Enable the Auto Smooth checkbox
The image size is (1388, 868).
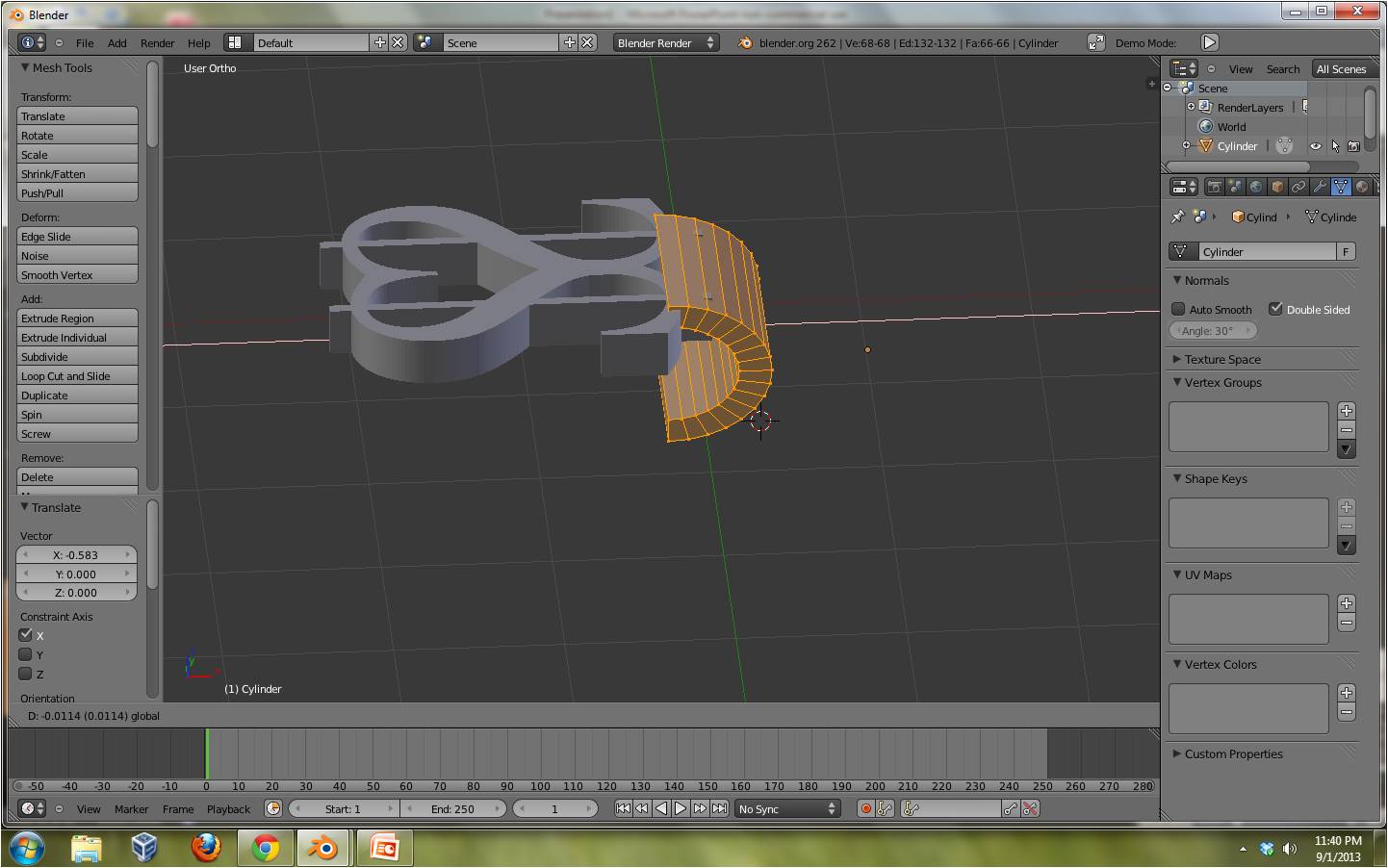pos(1178,309)
